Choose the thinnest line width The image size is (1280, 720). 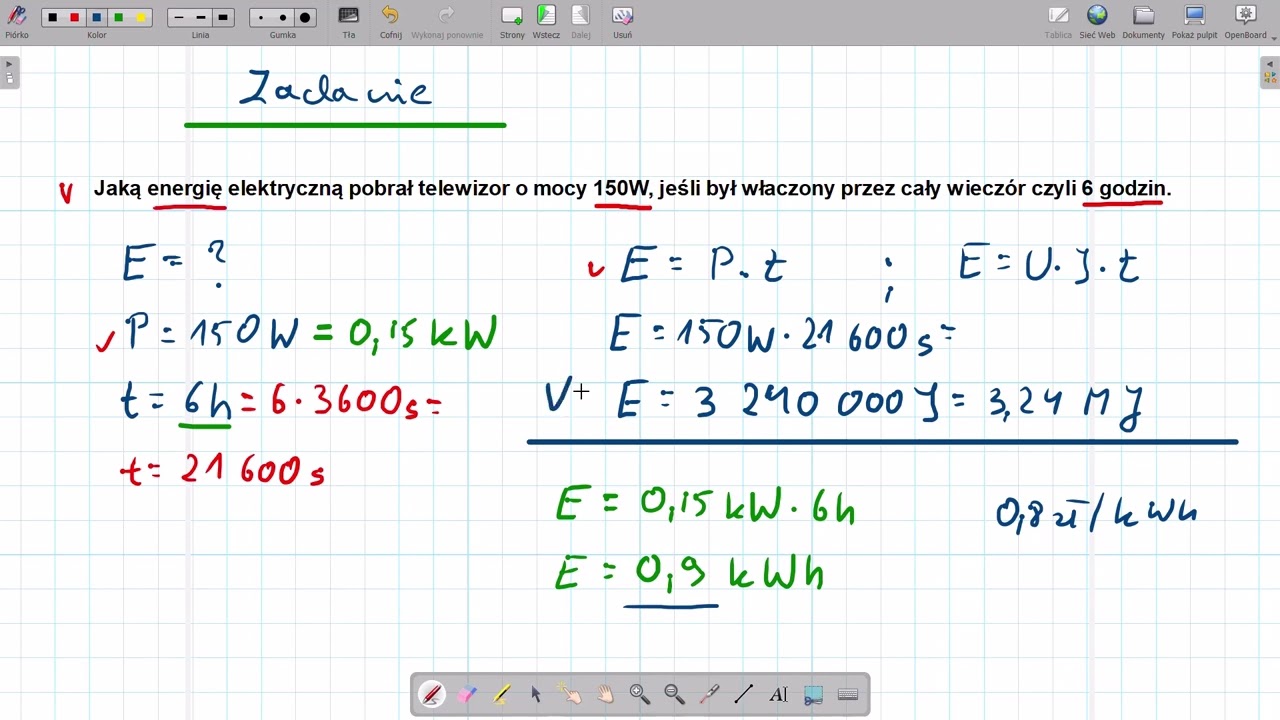[x=179, y=18]
